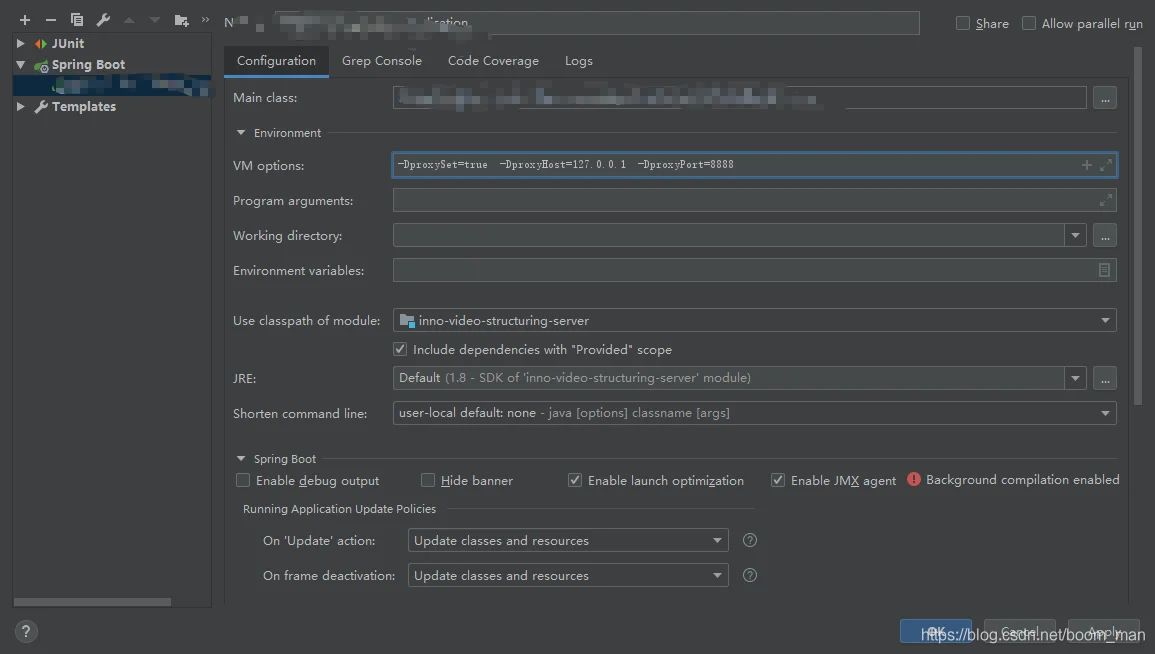Browse for Working directory
This screenshot has width=1155, height=654.
1105,236
